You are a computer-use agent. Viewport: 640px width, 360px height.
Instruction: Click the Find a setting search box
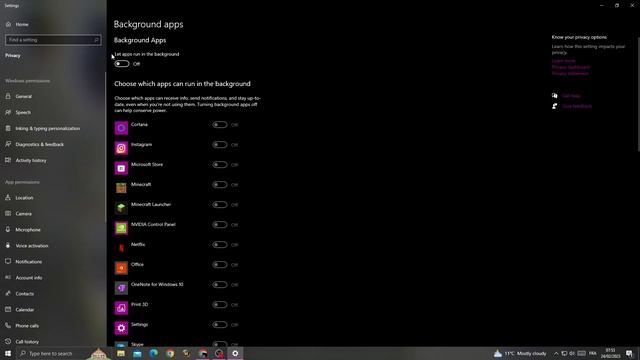[53, 40]
